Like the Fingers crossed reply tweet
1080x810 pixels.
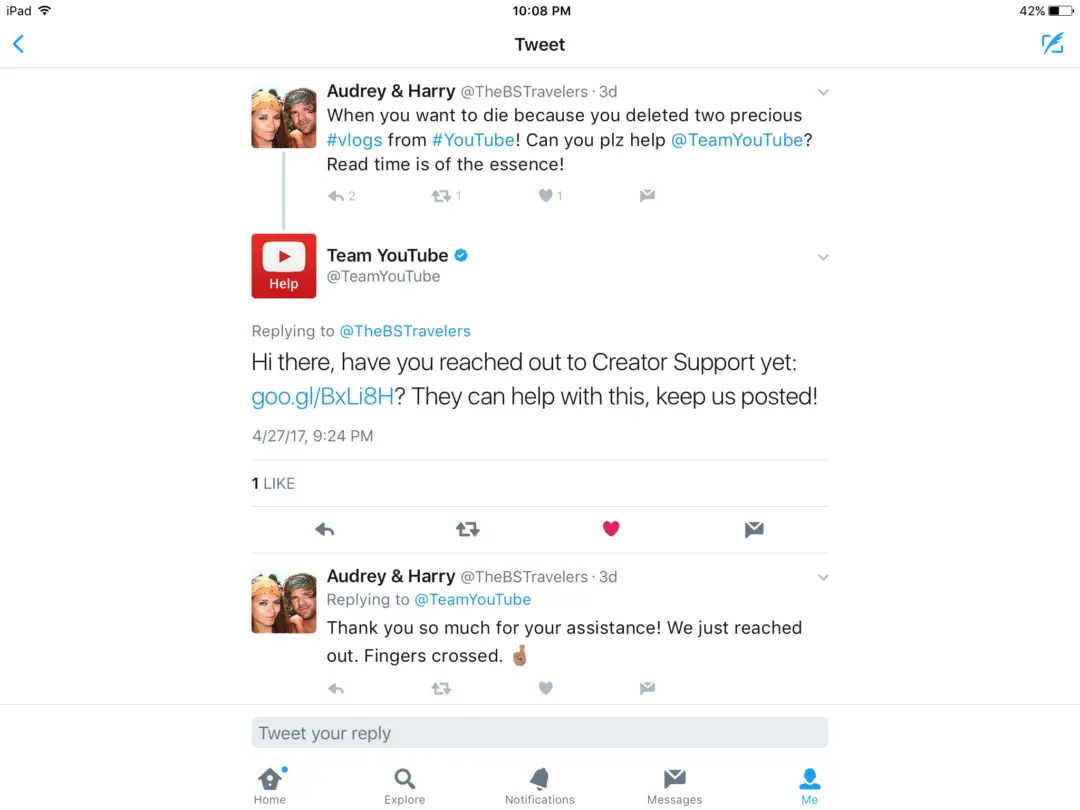[546, 687]
